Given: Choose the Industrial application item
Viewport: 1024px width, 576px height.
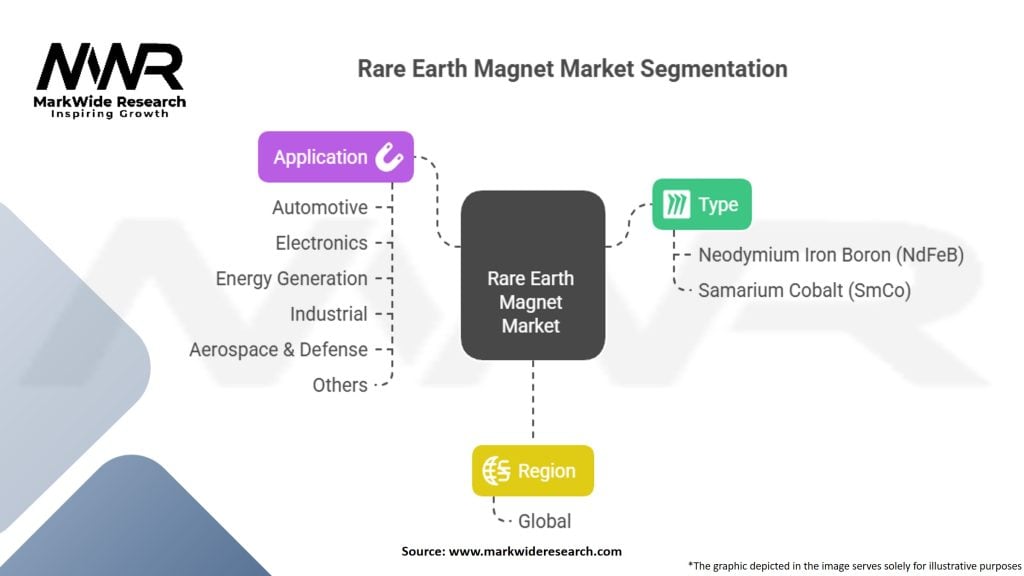Looking at the screenshot, I should click(x=328, y=314).
